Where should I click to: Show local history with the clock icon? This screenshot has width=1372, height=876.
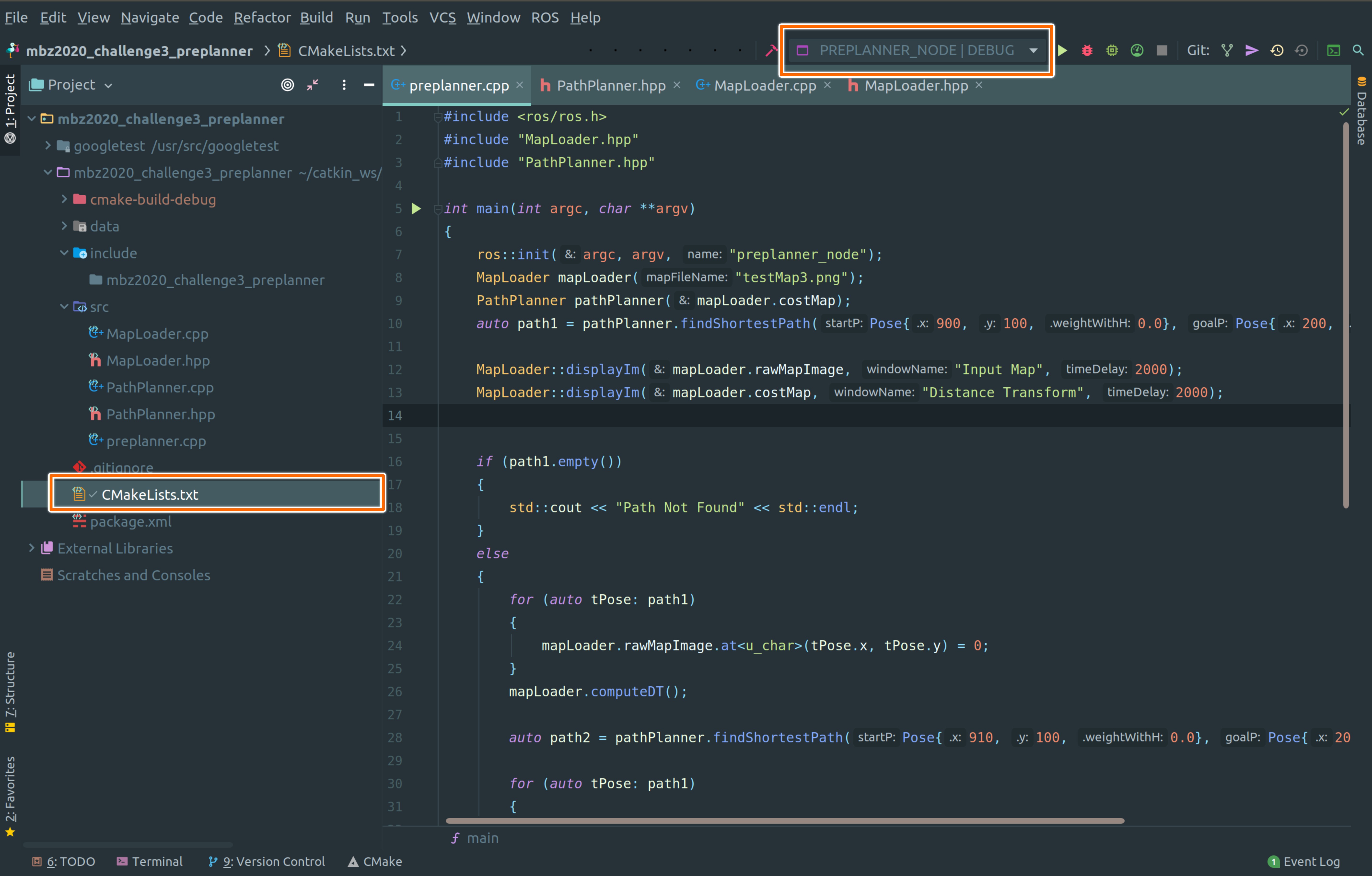click(x=1276, y=50)
